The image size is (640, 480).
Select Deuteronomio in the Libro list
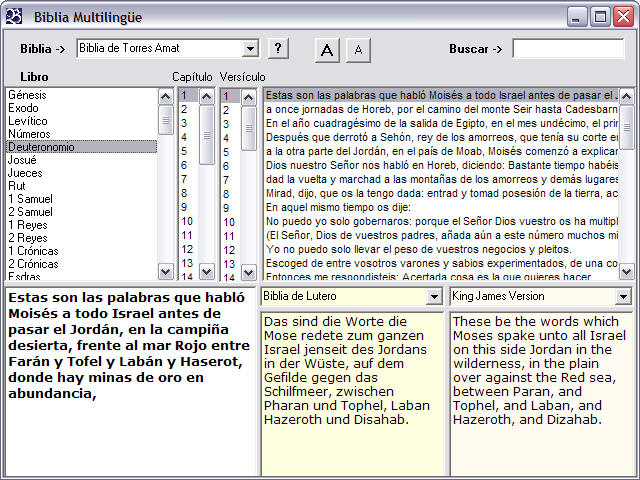[82, 147]
